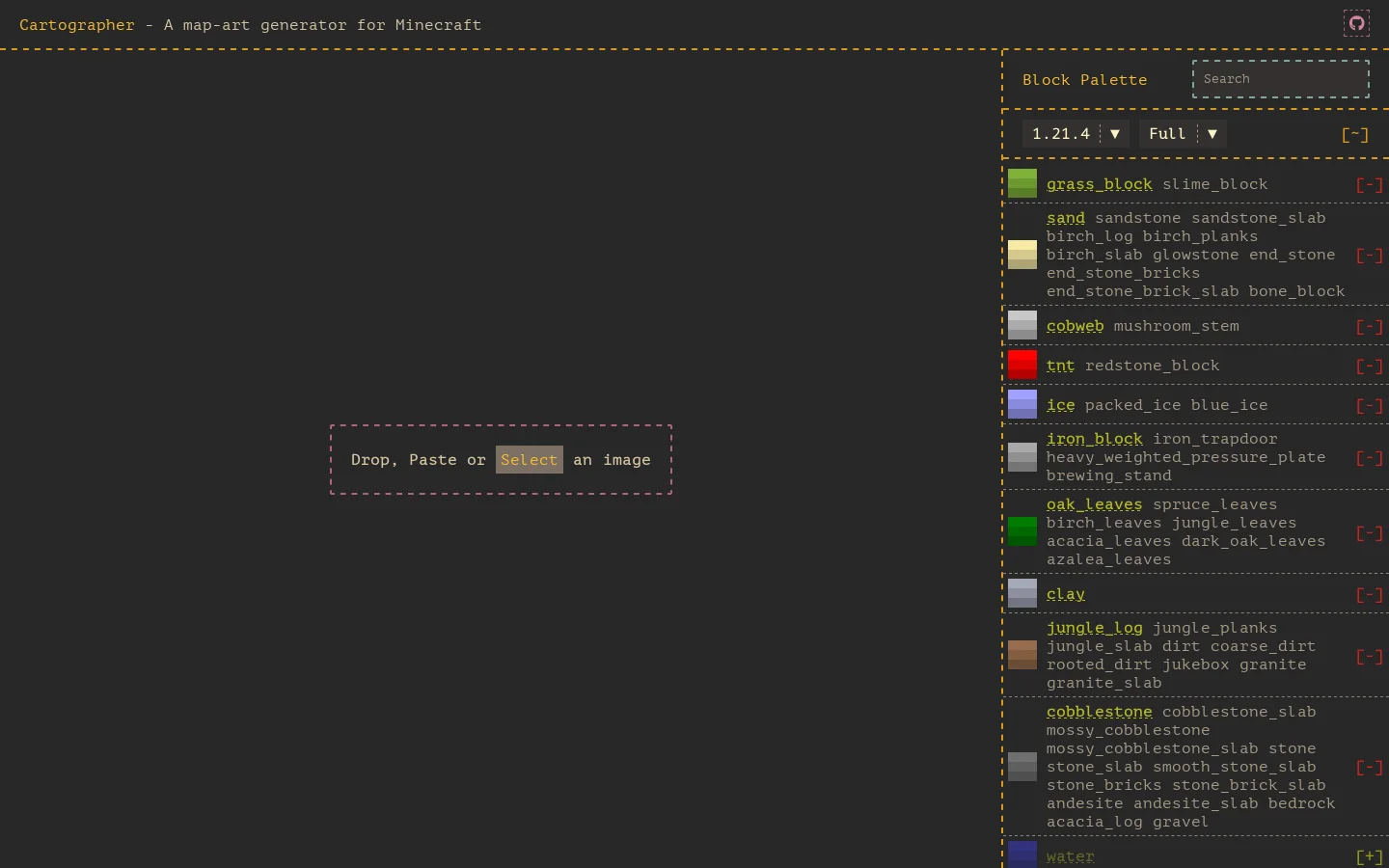The image size is (1389, 868).
Task: Select bone_block in the sand row
Action: click(1297, 291)
